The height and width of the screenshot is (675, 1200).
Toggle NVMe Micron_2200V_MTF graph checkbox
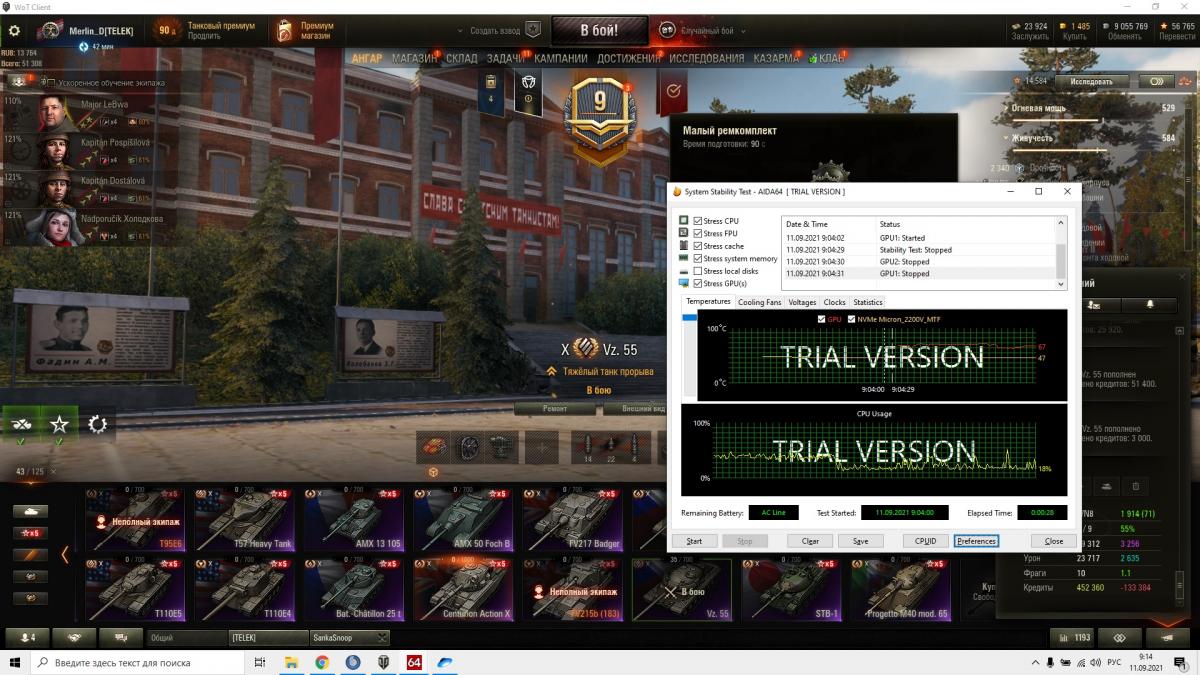coord(851,319)
